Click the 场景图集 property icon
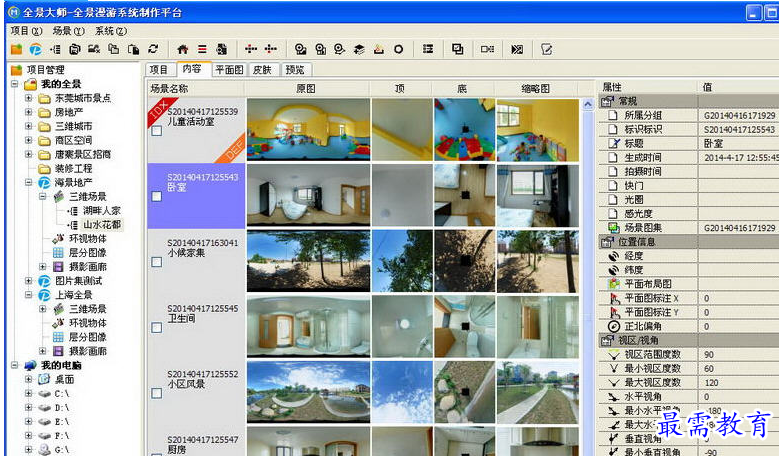The height and width of the screenshot is (456, 779). [614, 228]
